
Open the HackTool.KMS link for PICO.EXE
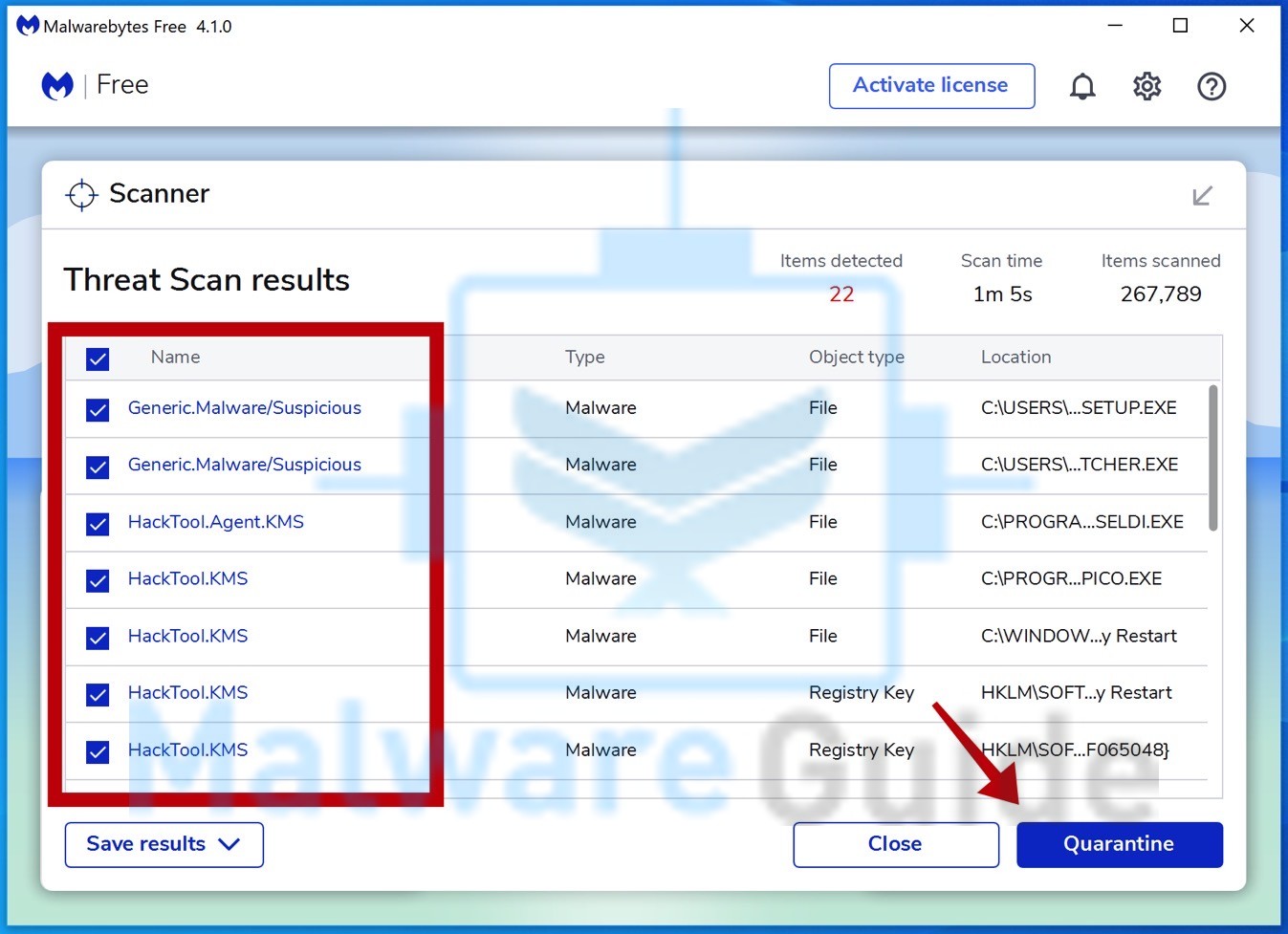188,578
